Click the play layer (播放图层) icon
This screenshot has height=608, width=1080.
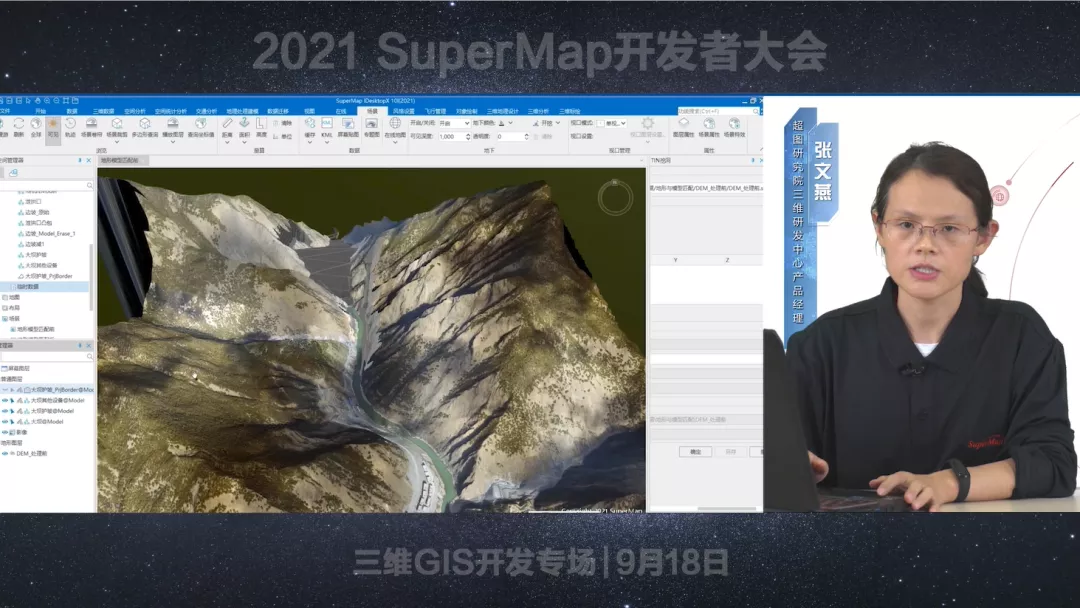point(173,123)
